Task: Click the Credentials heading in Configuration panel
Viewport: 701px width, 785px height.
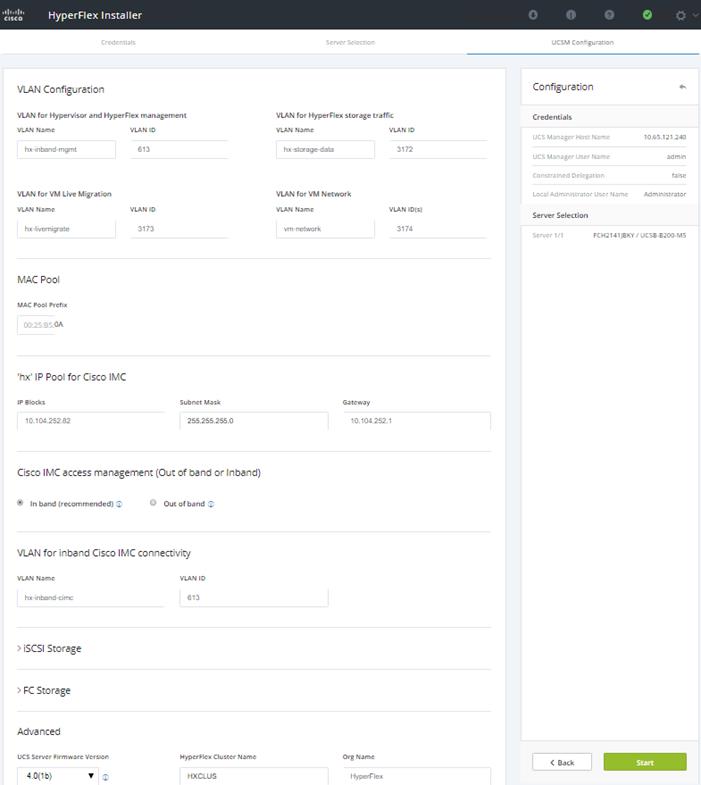Action: [x=552, y=117]
